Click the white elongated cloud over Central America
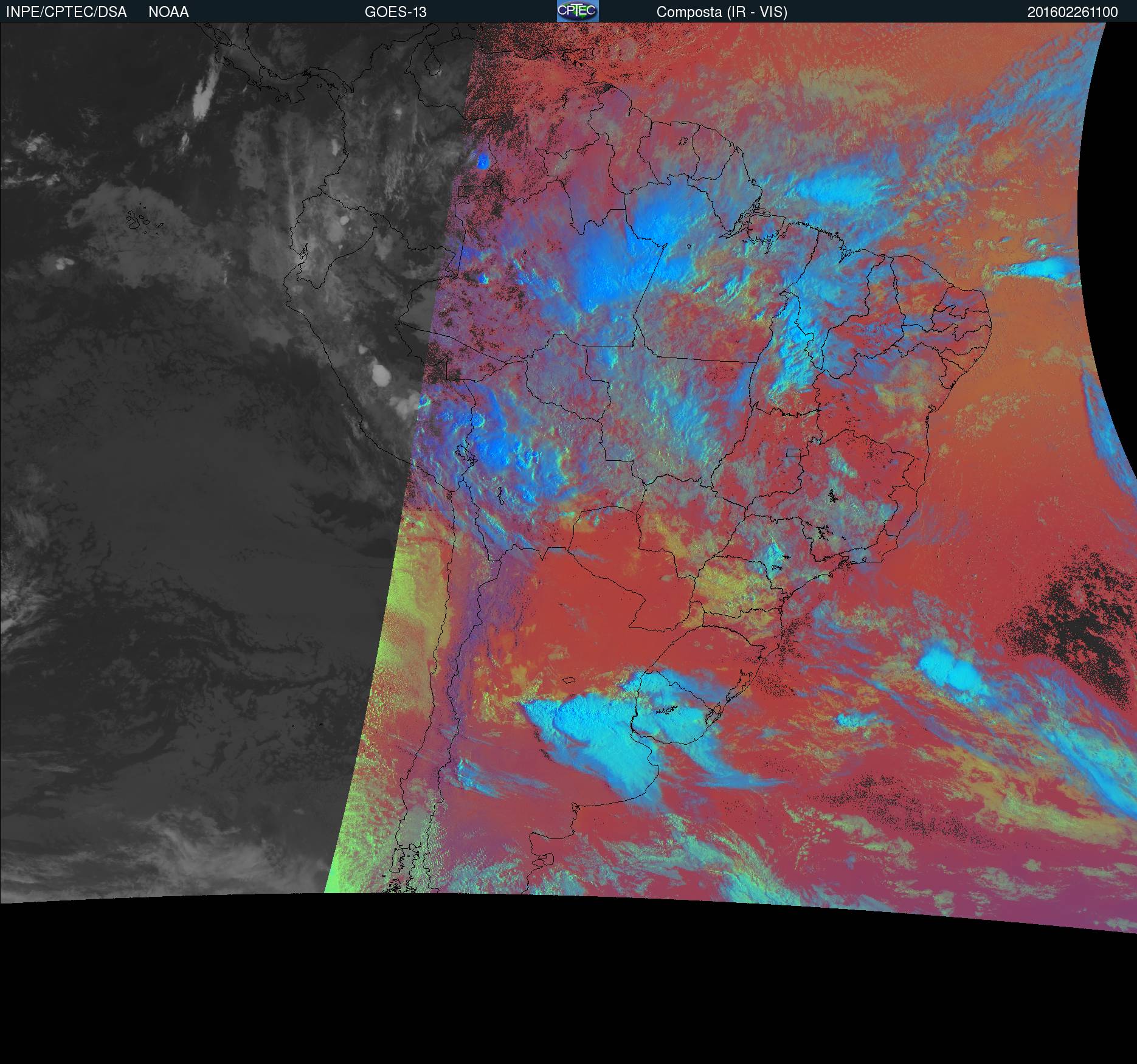The image size is (1137, 1064). [202, 97]
